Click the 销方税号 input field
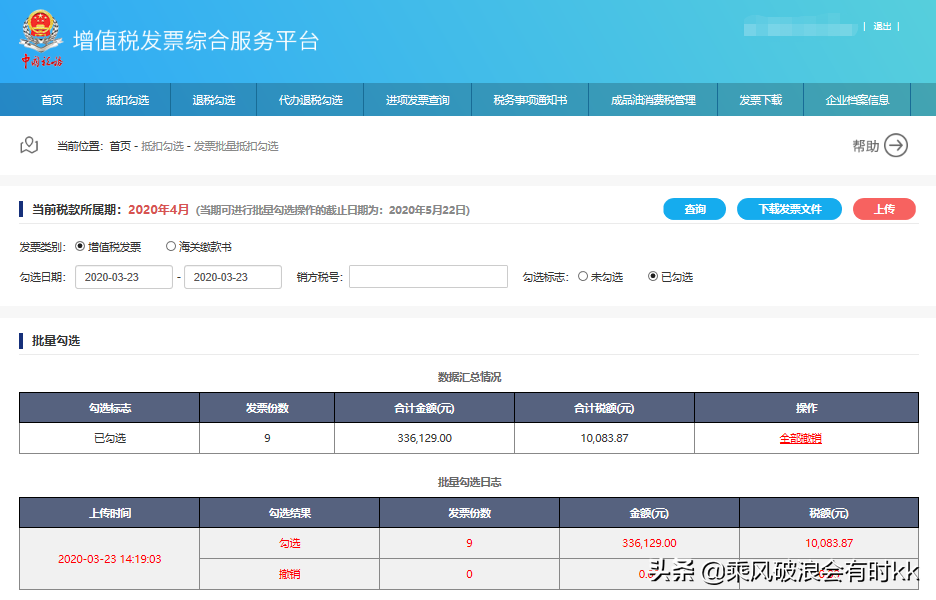Image resolution: width=936 pixels, height=600 pixels. click(x=428, y=277)
